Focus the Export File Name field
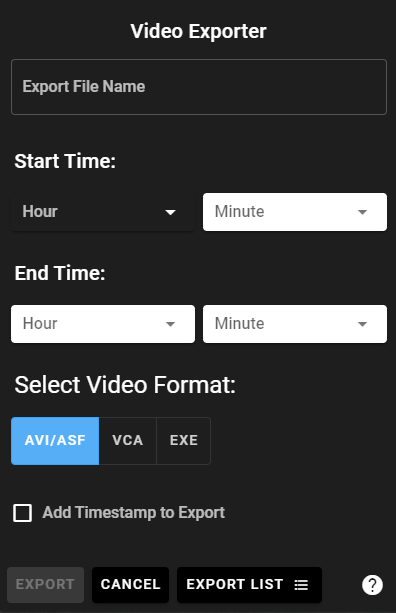 [x=199, y=87]
